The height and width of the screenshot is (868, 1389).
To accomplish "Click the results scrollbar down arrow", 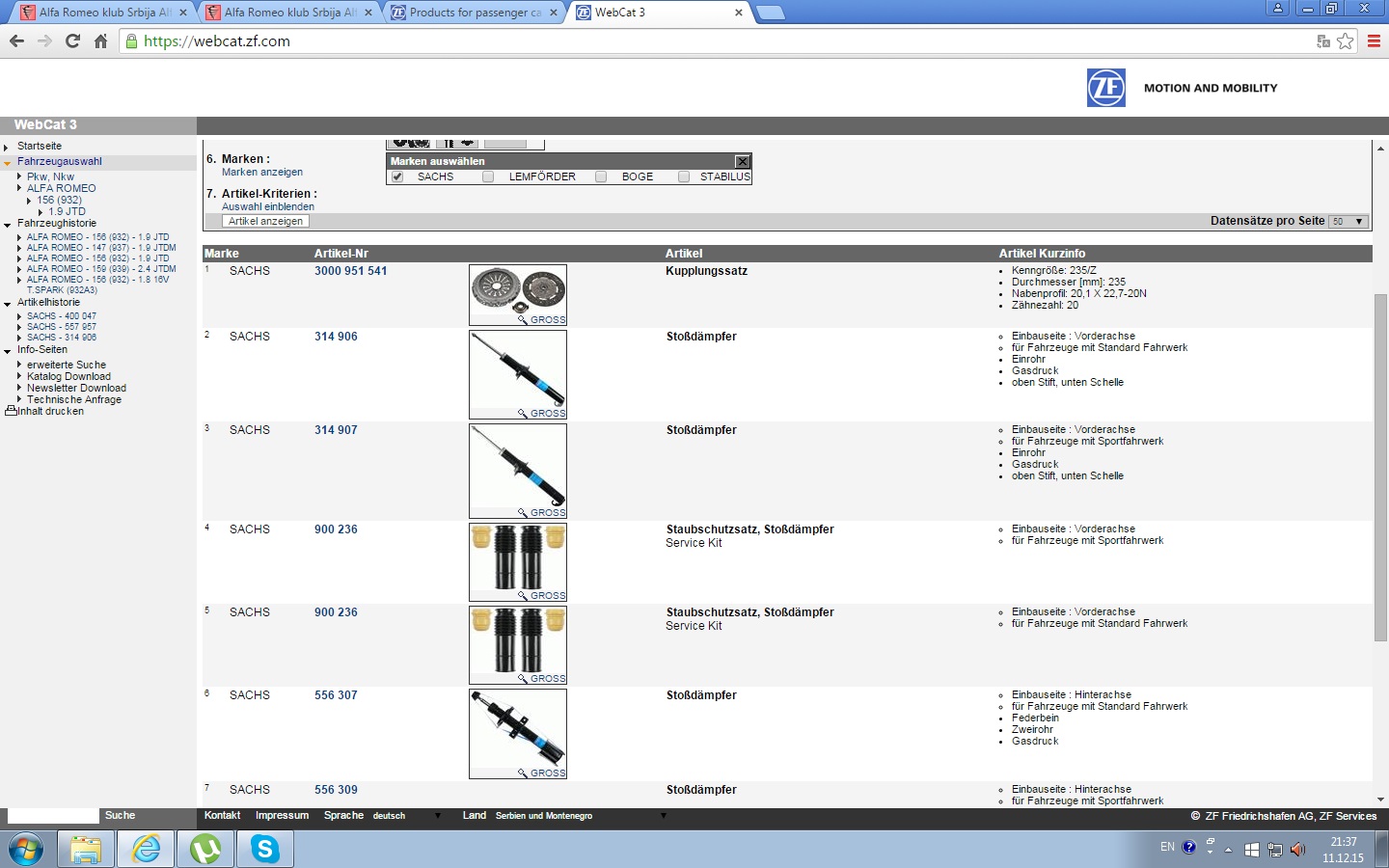I will 1380,800.
